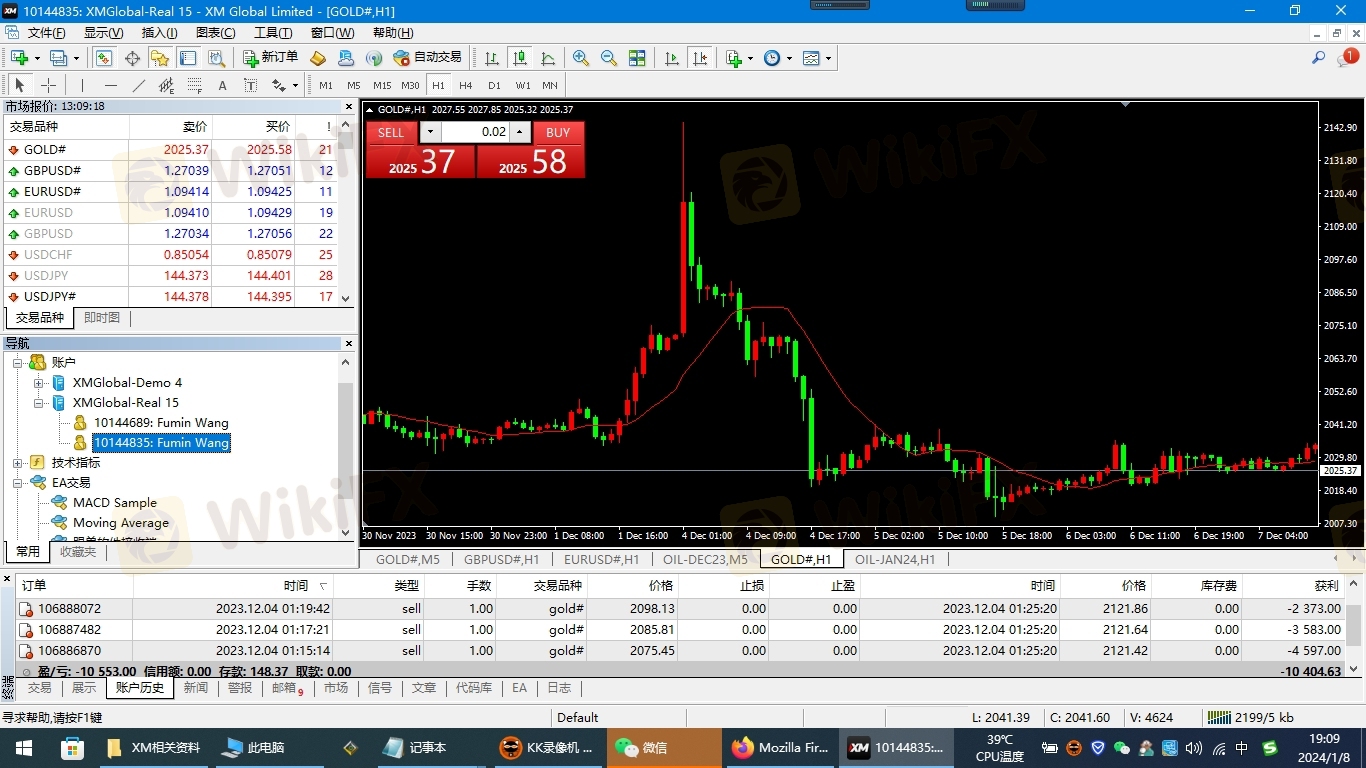Image resolution: width=1366 pixels, height=768 pixels.
Task: Open the 交易 terminal tab
Action: click(39, 688)
